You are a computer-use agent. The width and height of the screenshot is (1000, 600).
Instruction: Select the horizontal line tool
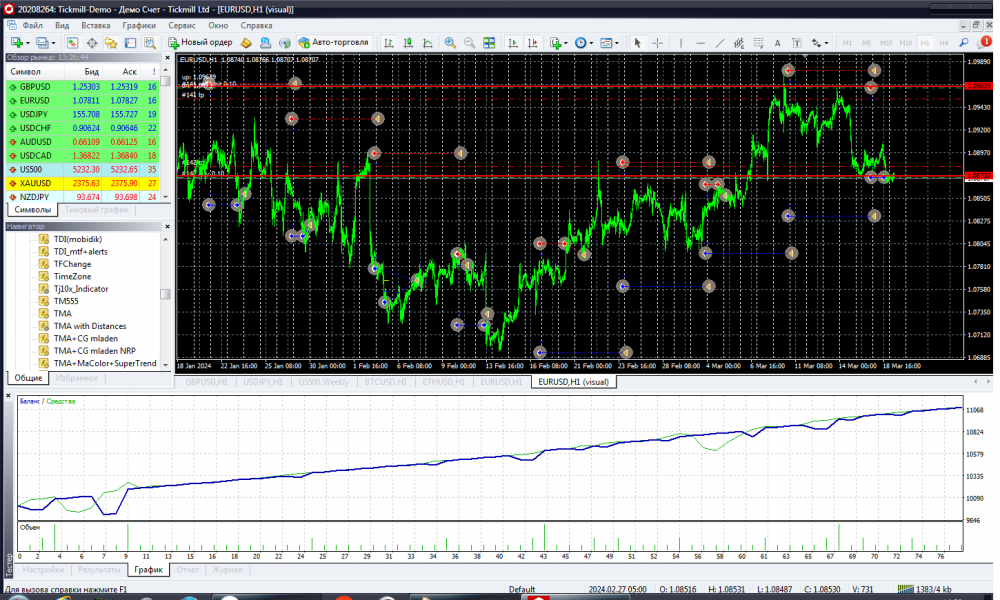tap(700, 43)
